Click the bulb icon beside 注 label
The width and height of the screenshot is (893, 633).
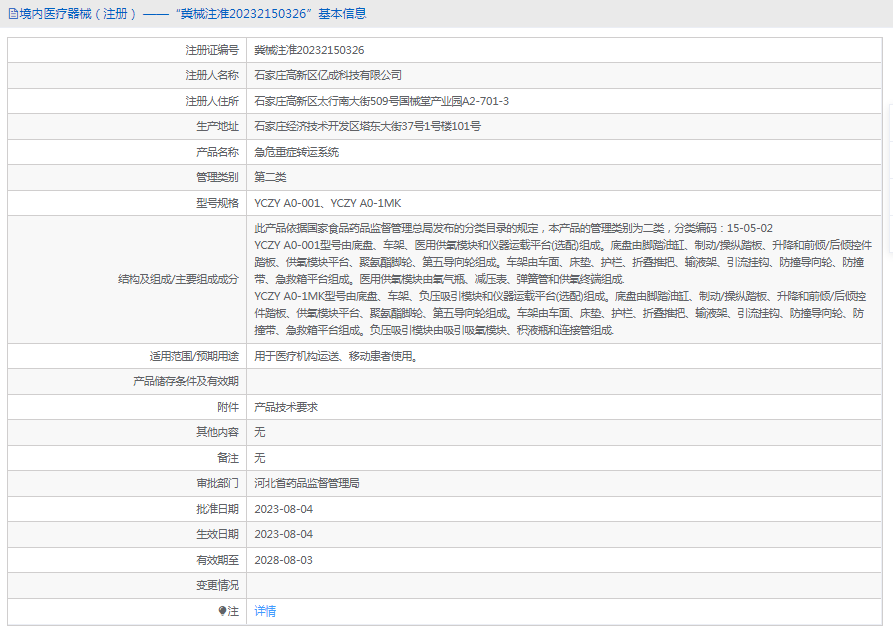pyautogui.click(x=222, y=611)
